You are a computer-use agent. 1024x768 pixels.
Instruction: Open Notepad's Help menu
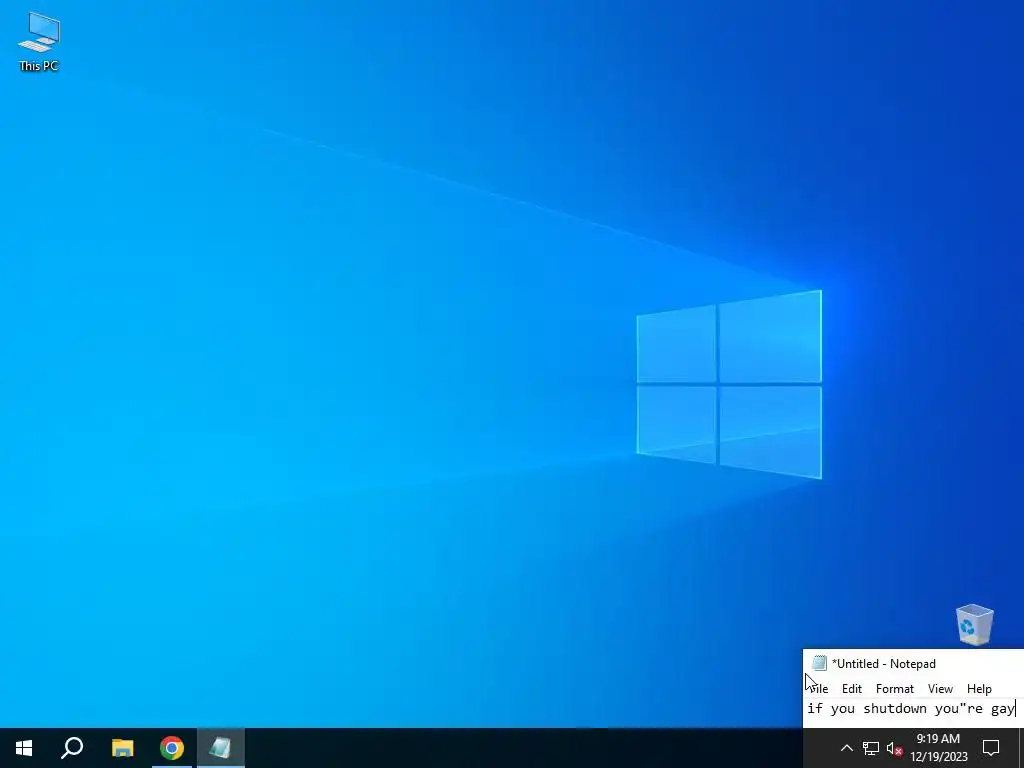coord(979,688)
